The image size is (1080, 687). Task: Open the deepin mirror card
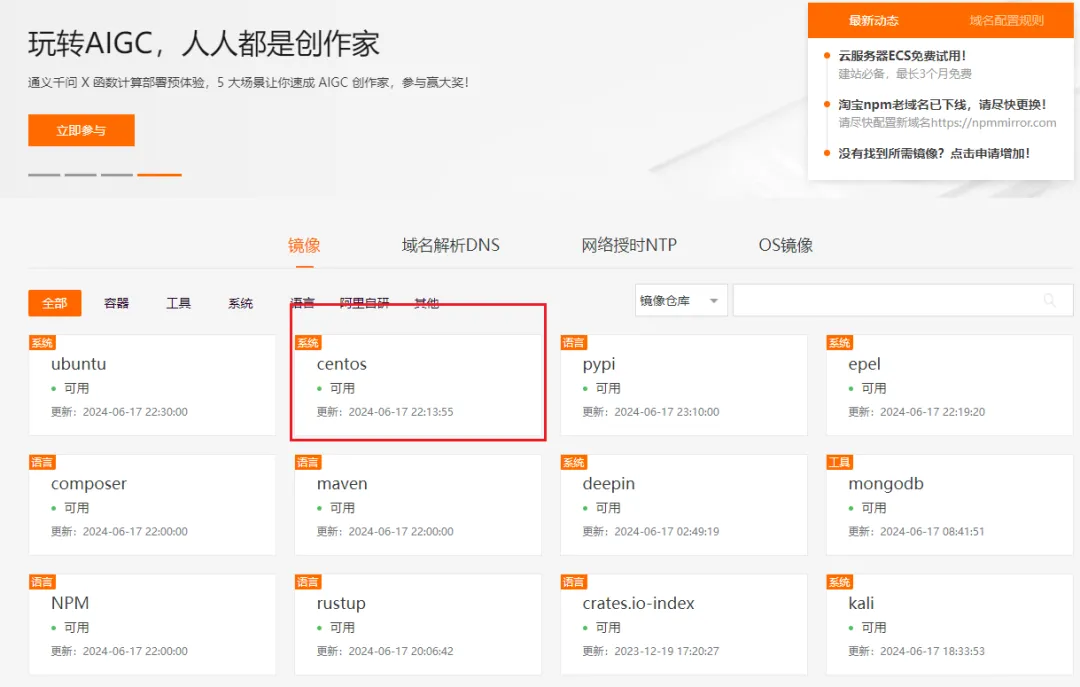pyautogui.click(x=684, y=505)
